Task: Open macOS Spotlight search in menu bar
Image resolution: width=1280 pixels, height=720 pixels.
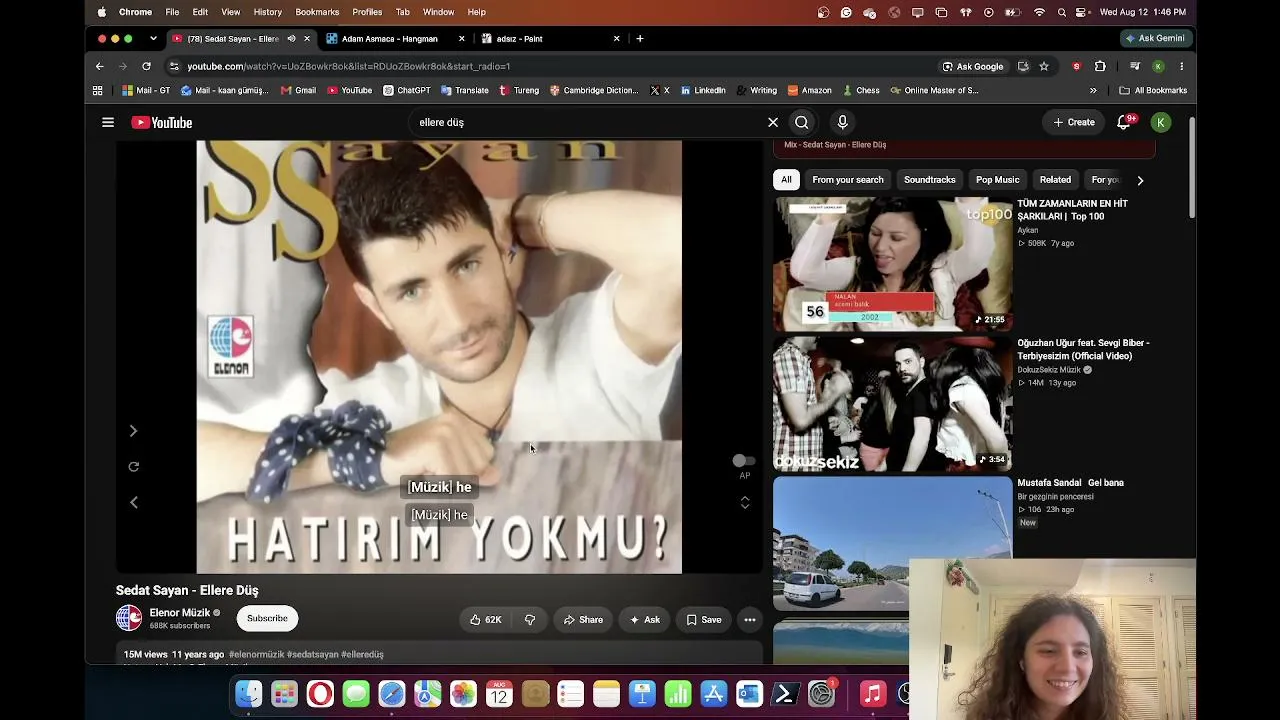Action: [x=1061, y=12]
